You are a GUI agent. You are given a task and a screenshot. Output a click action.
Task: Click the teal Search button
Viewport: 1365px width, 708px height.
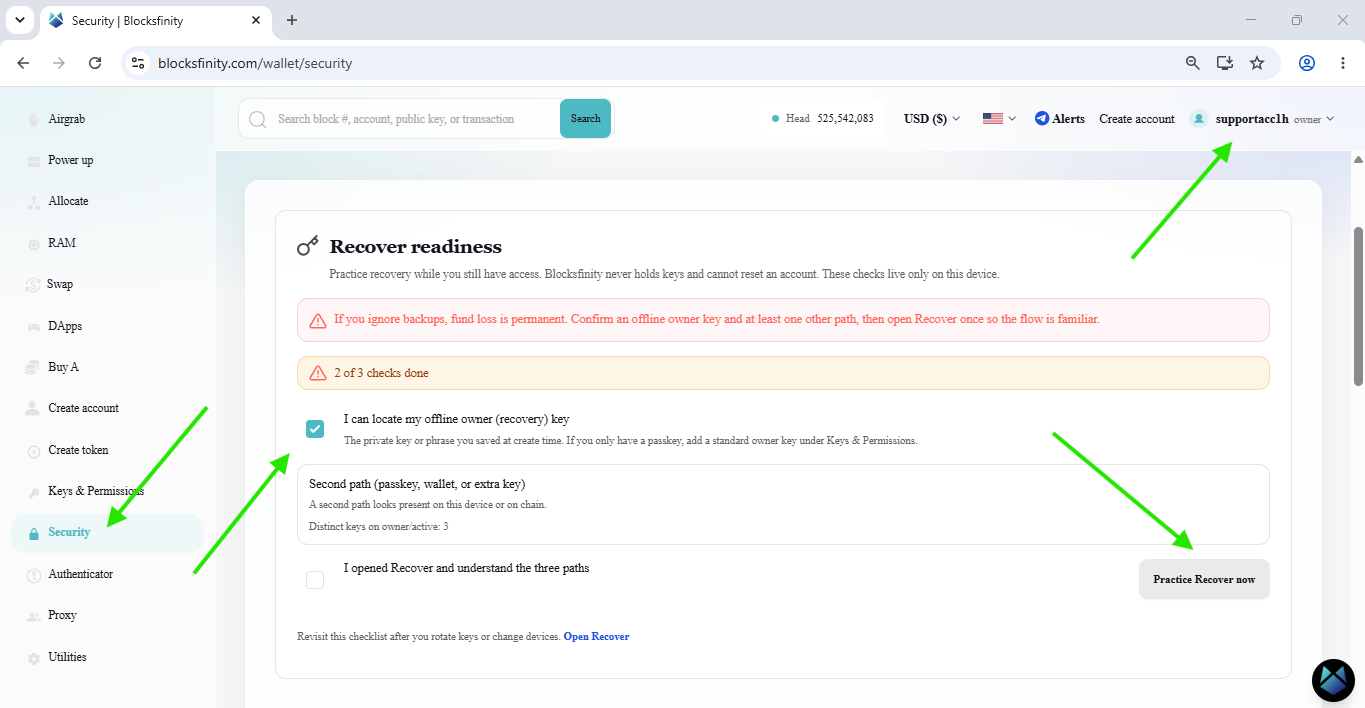tap(585, 118)
